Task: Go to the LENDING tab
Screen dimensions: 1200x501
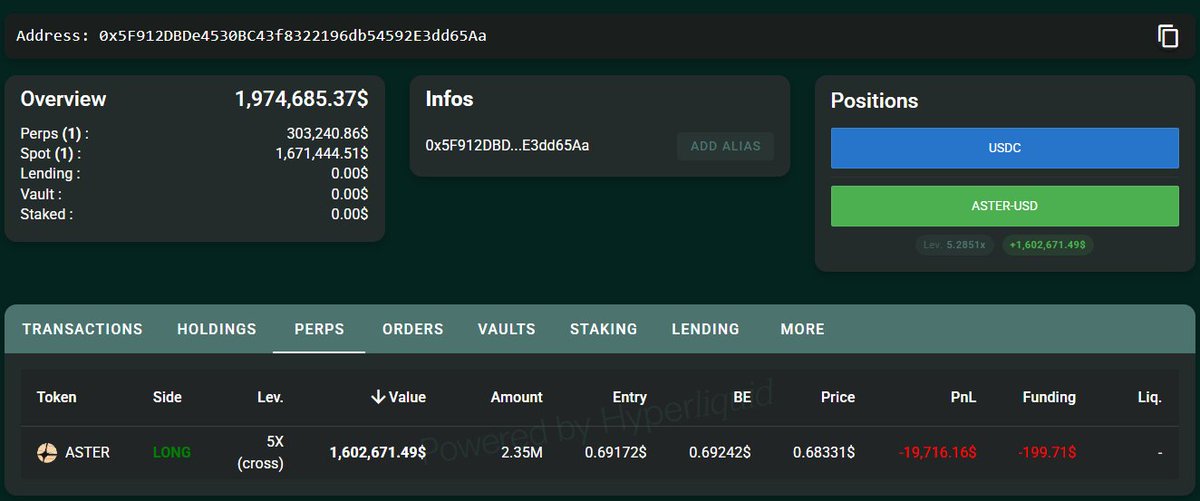Action: click(x=706, y=329)
